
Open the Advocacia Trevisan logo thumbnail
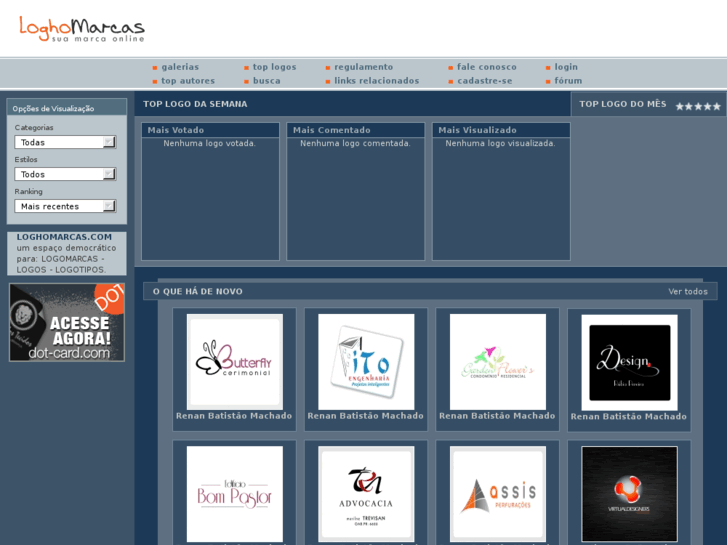(366, 494)
